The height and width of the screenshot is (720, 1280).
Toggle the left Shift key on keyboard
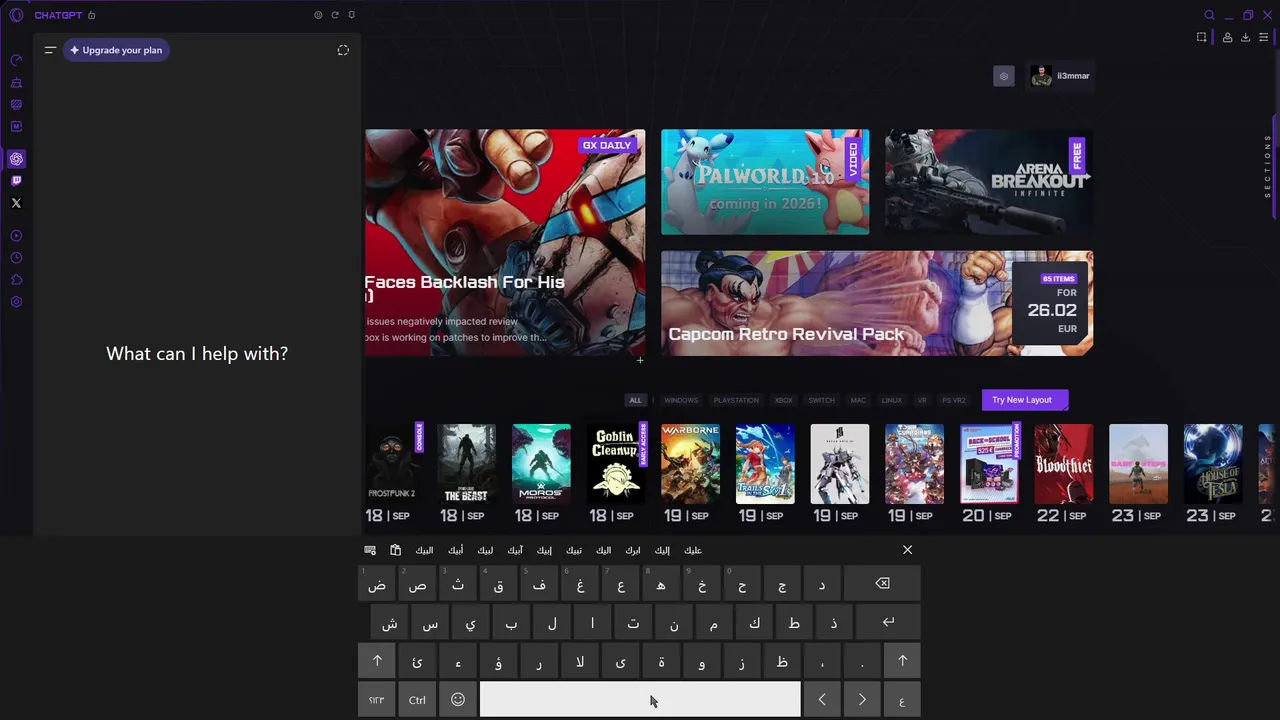[x=377, y=661]
